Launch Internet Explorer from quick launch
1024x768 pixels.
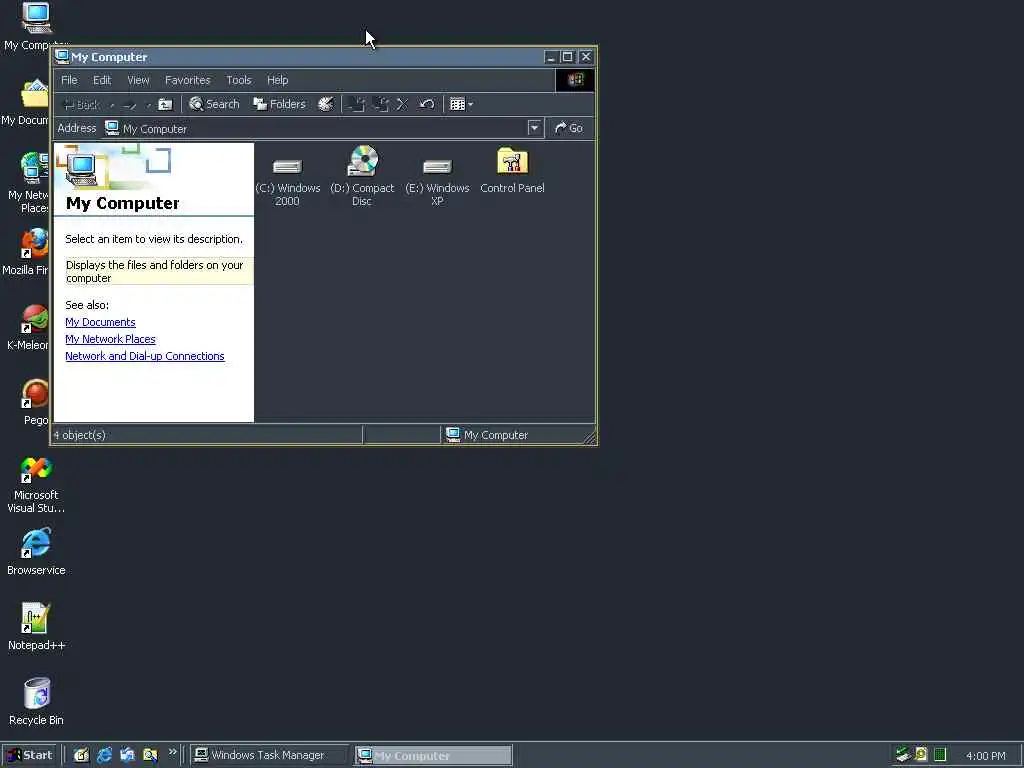[104, 756]
